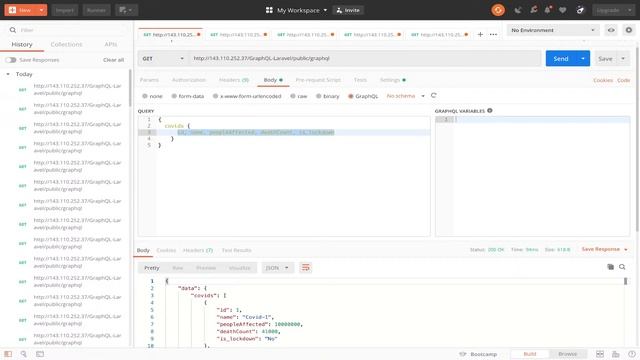The width and height of the screenshot is (640, 360).
Task: Select the raw body type
Action: [x=293, y=96]
